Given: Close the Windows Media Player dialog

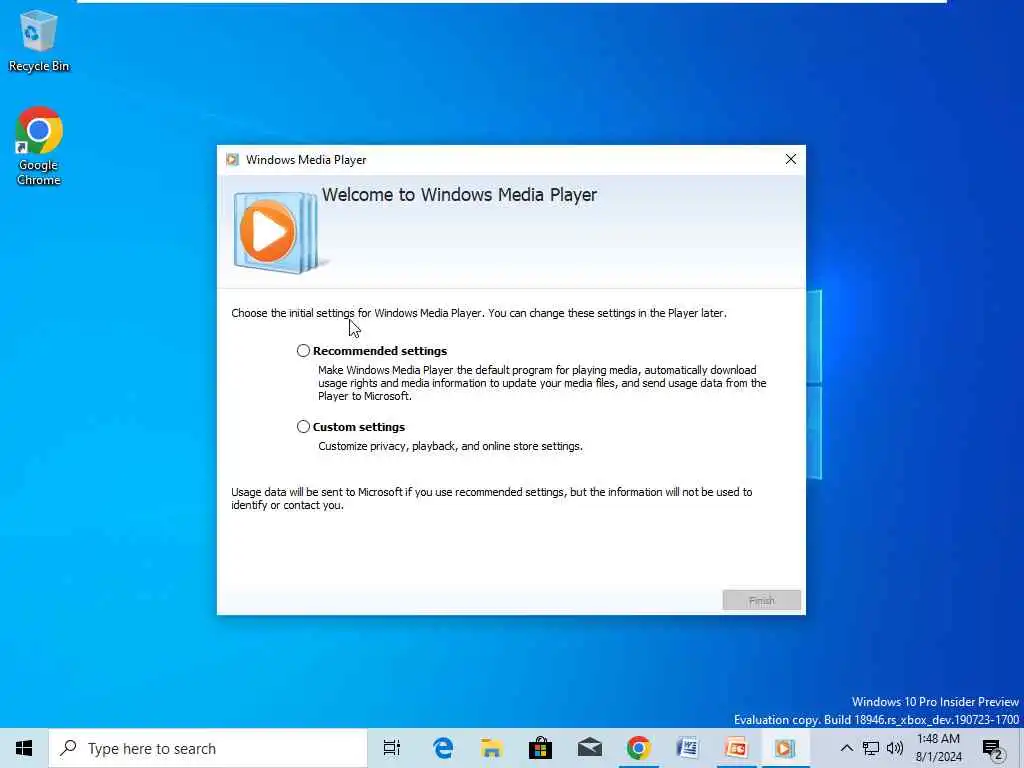Looking at the screenshot, I should 791,159.
